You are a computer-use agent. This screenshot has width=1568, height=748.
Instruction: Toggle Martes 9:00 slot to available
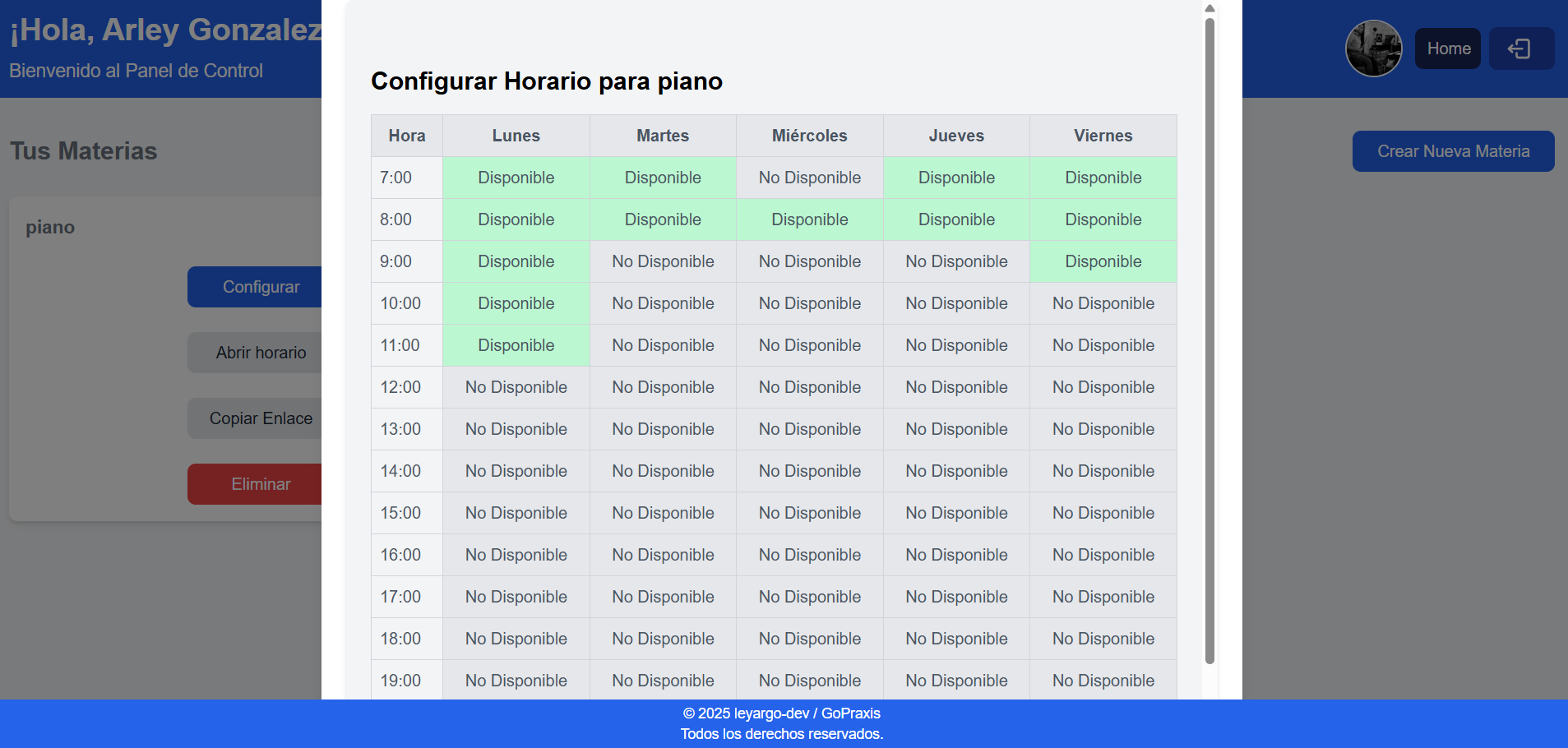663,261
